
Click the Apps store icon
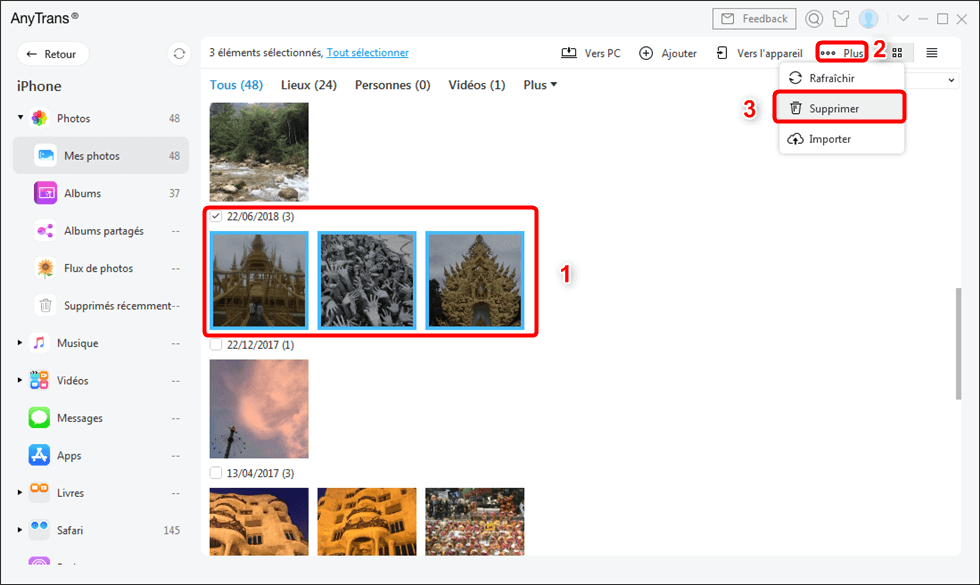tap(39, 455)
